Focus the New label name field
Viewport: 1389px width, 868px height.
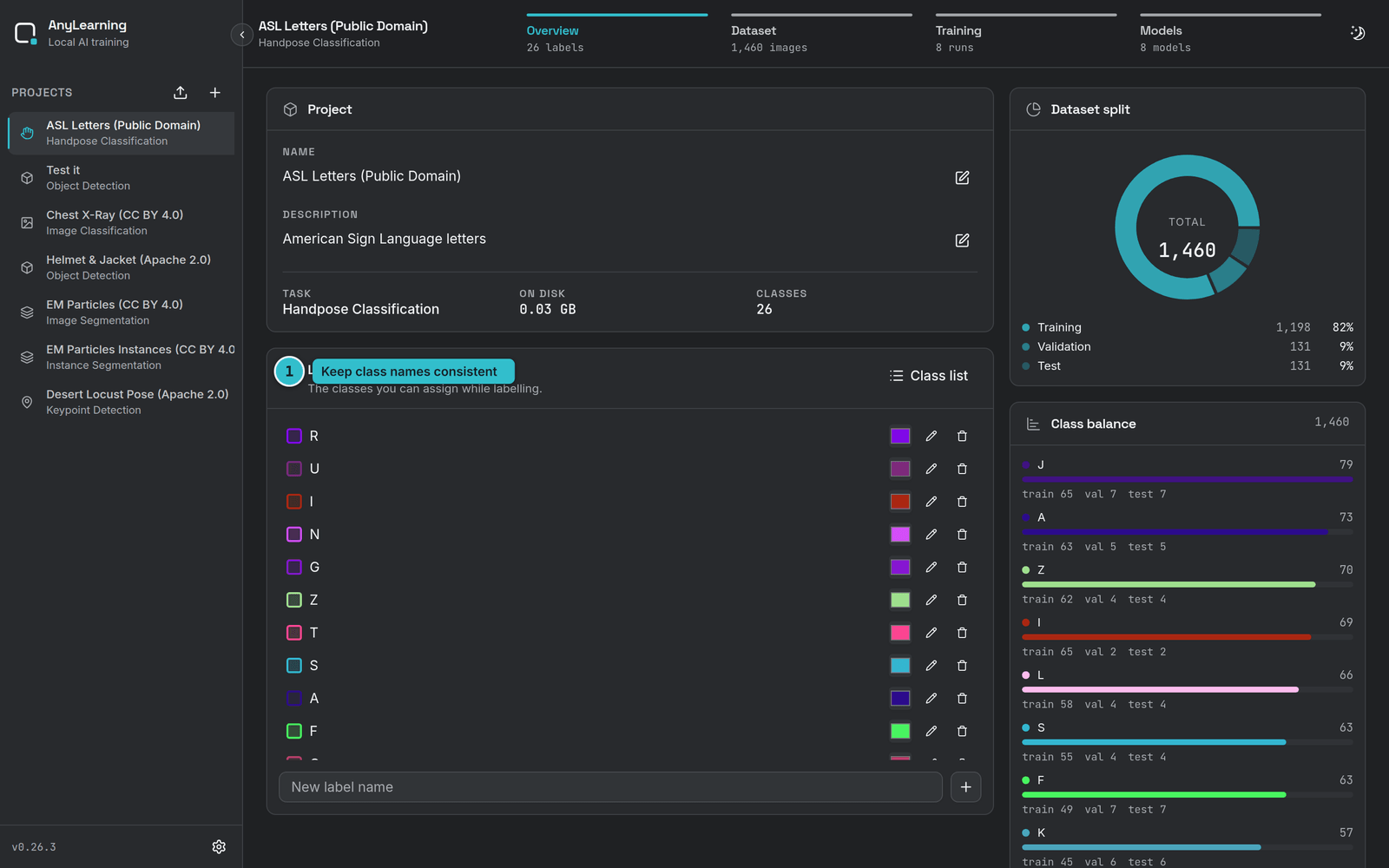tap(610, 787)
